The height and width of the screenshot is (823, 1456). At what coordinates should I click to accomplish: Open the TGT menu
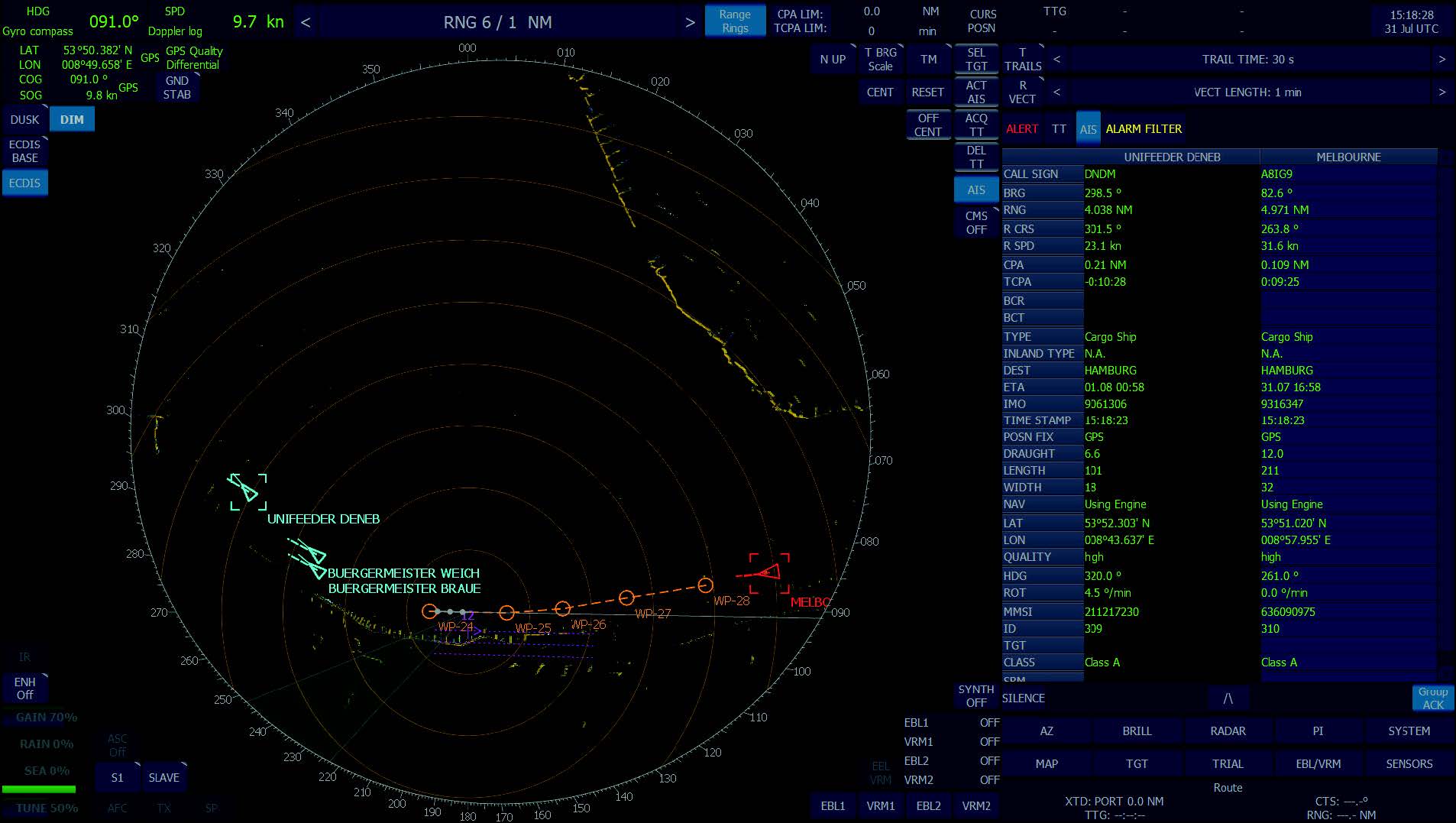1137,763
